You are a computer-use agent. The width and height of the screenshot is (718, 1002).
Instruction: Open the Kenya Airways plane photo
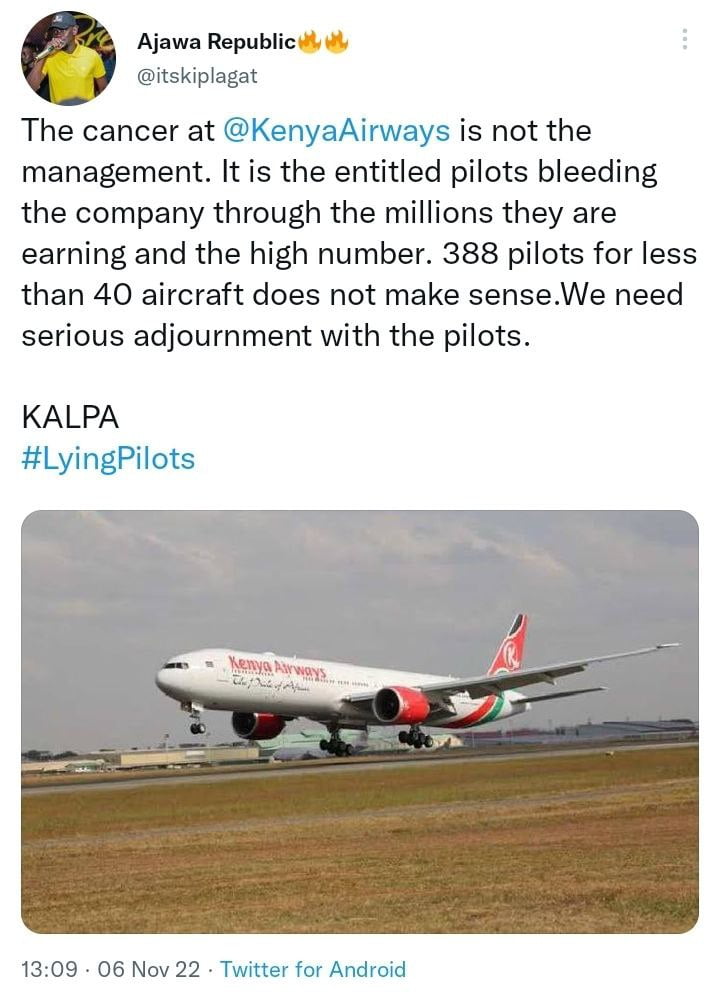[359, 720]
